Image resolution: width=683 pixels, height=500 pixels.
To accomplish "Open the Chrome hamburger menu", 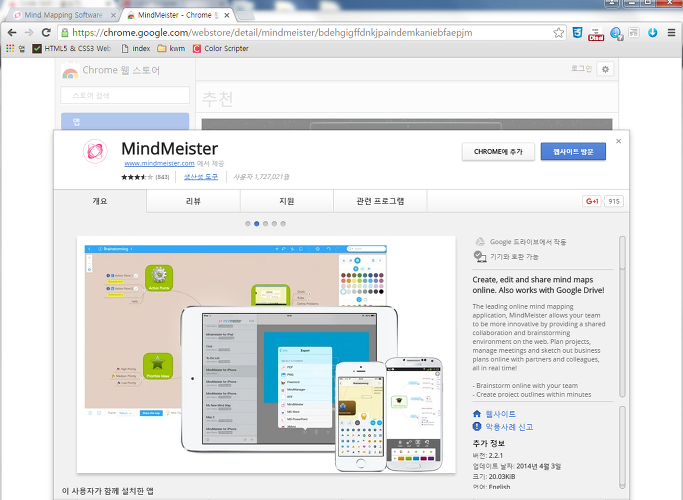I will point(671,33).
